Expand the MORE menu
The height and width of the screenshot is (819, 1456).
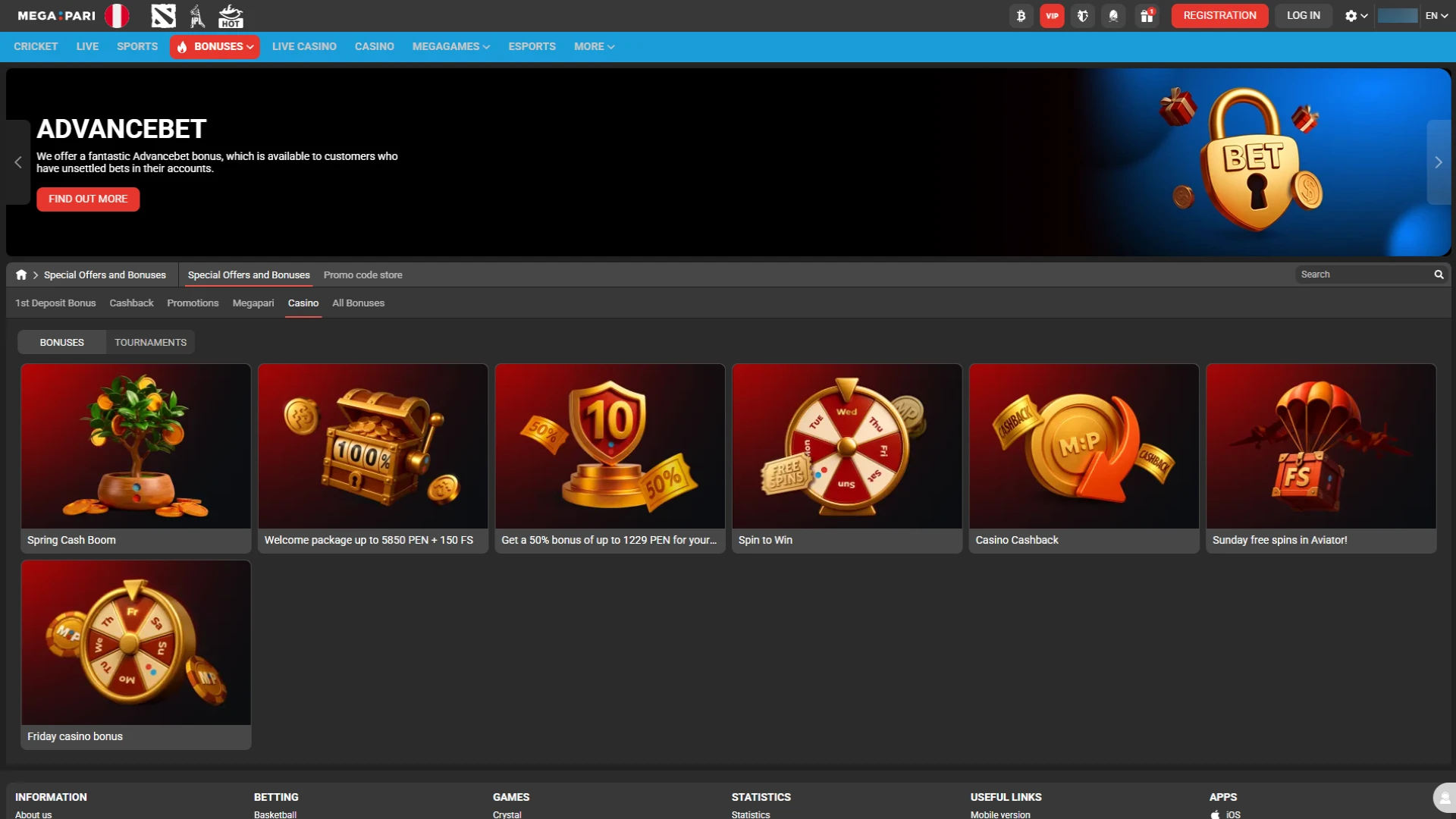(x=595, y=47)
